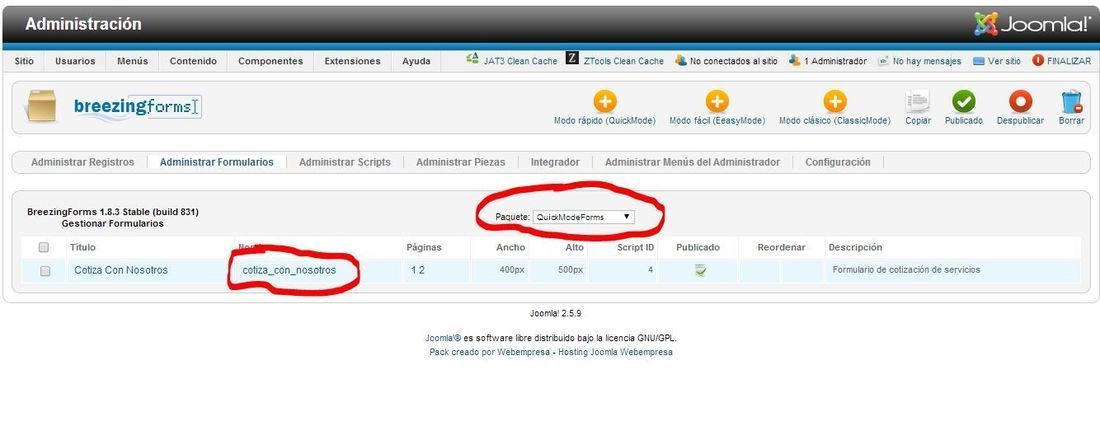Open the Componentes menu

tap(271, 61)
